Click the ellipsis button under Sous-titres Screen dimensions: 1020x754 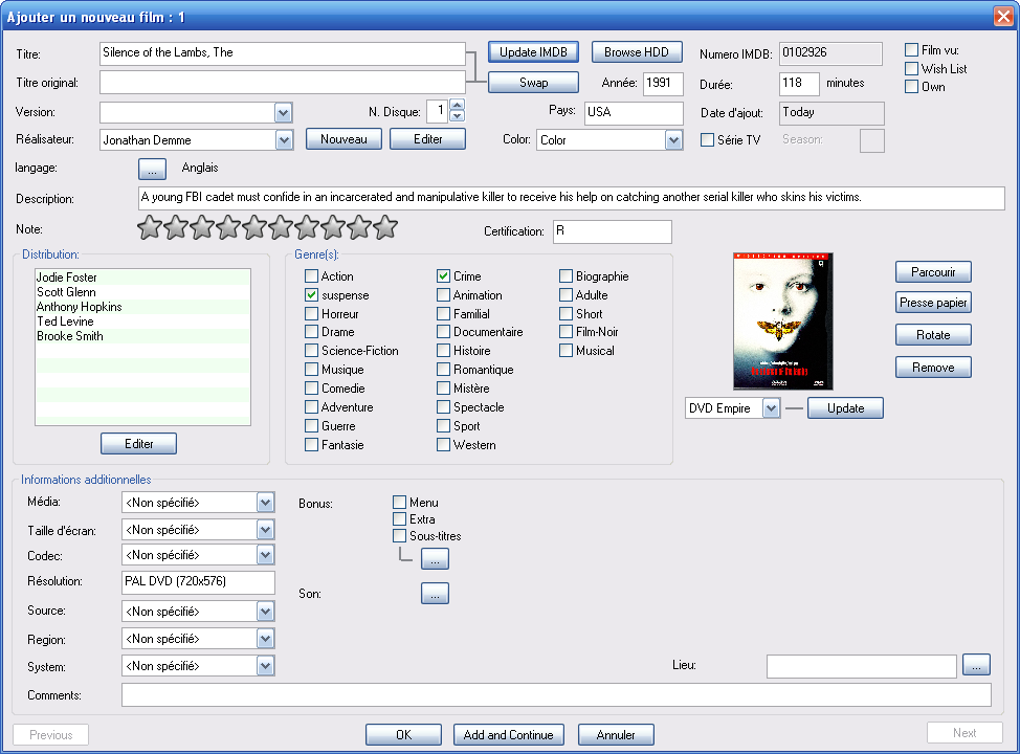click(435, 558)
